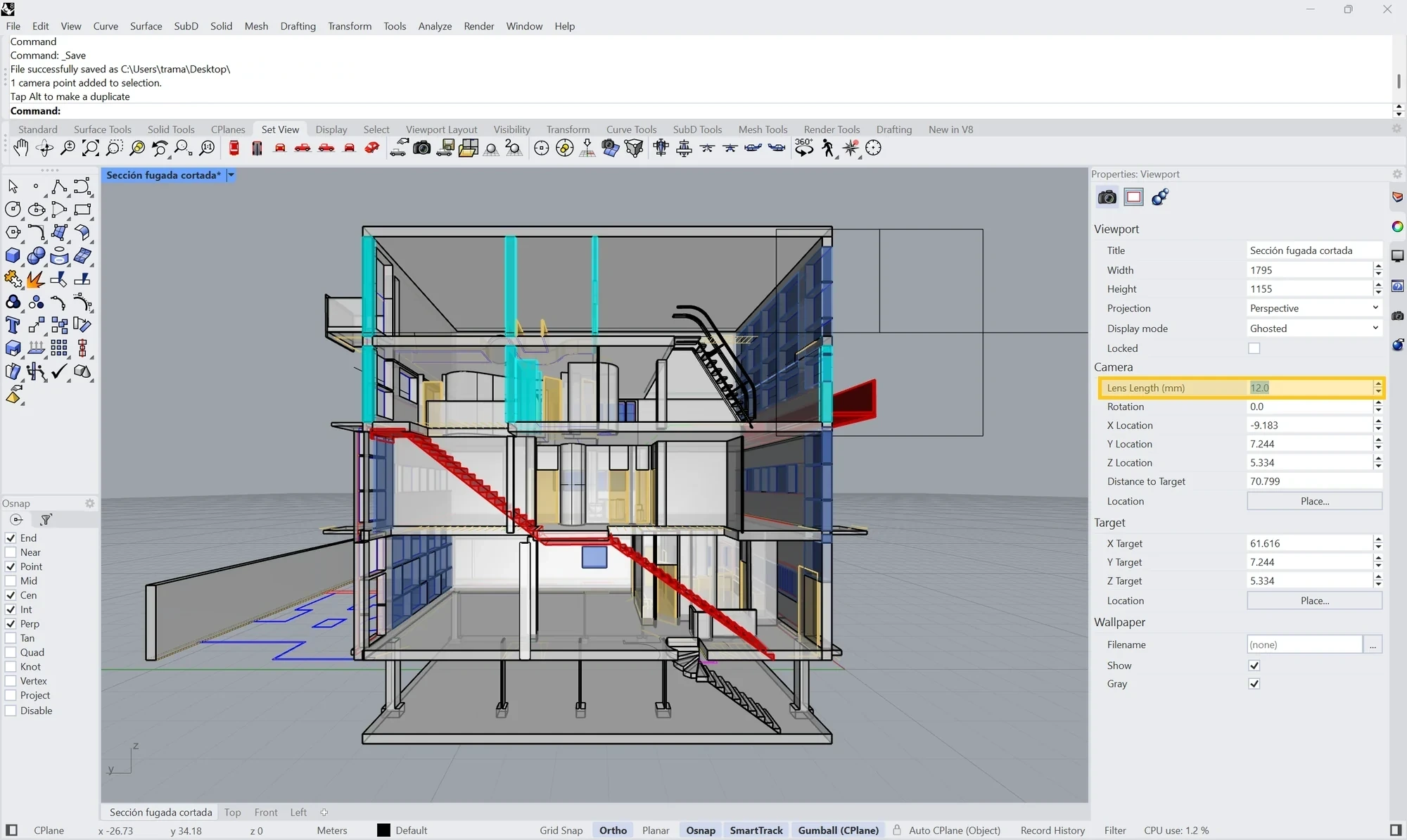Select the Text tool in sidebar
The height and width of the screenshot is (840, 1407).
tap(13, 325)
